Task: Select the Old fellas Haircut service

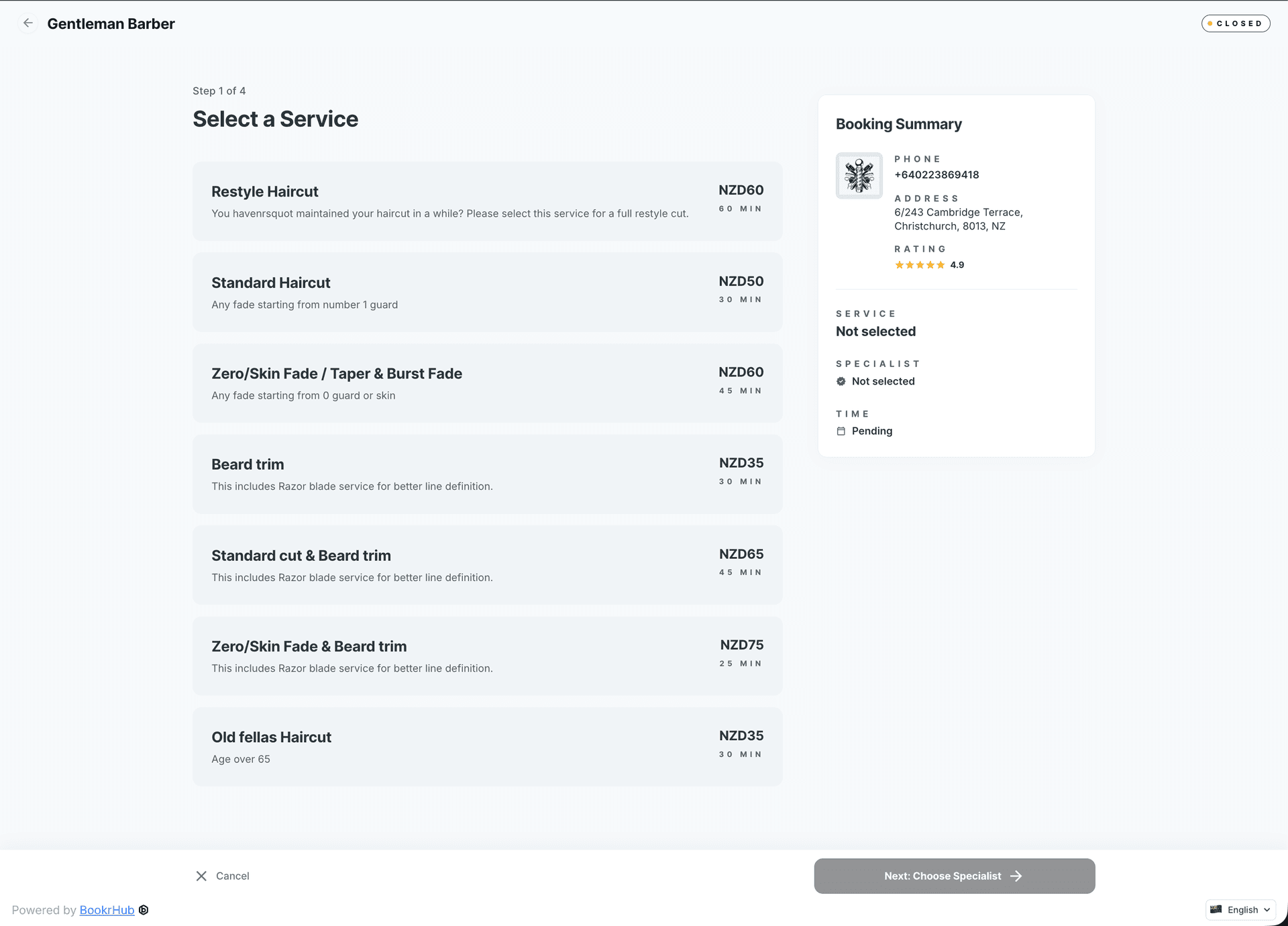Action: (487, 746)
